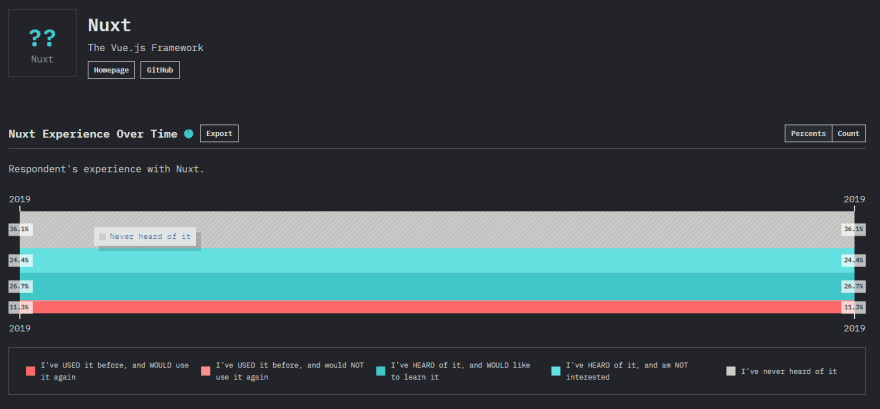
Task: Click the left 26.7% value label
Action: [x=20, y=287]
